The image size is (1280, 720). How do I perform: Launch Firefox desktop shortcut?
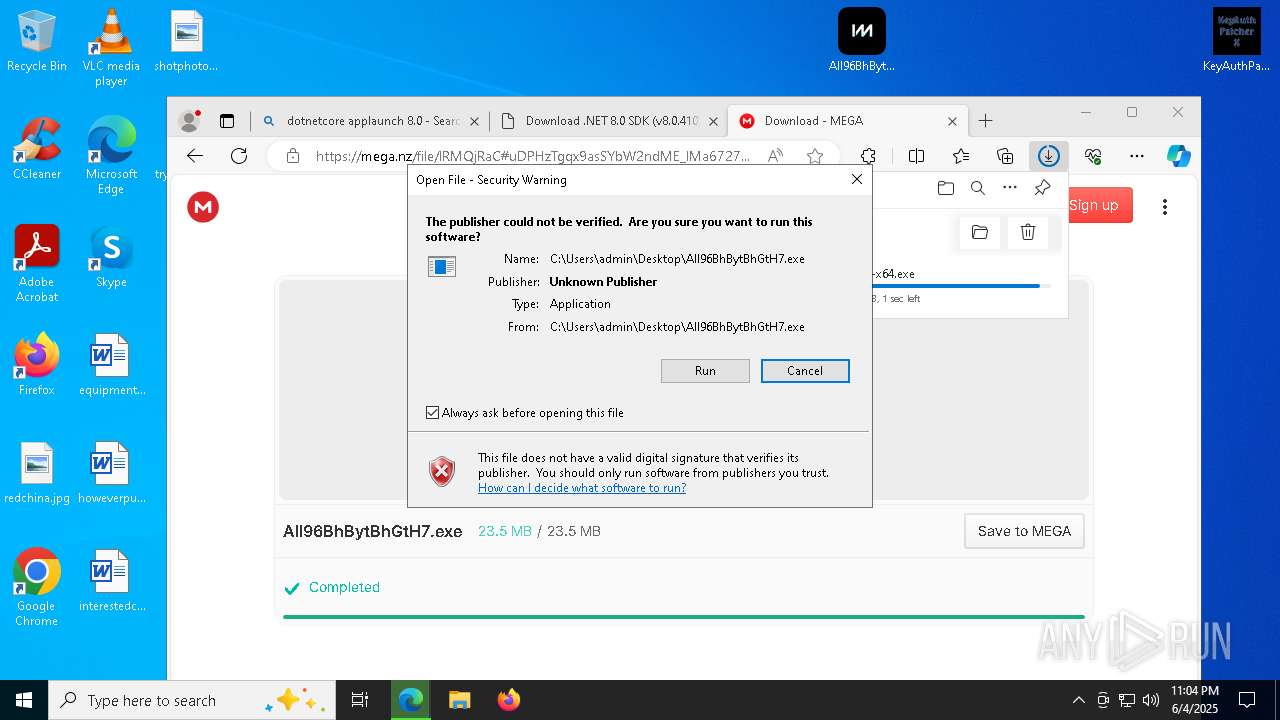pyautogui.click(x=37, y=366)
